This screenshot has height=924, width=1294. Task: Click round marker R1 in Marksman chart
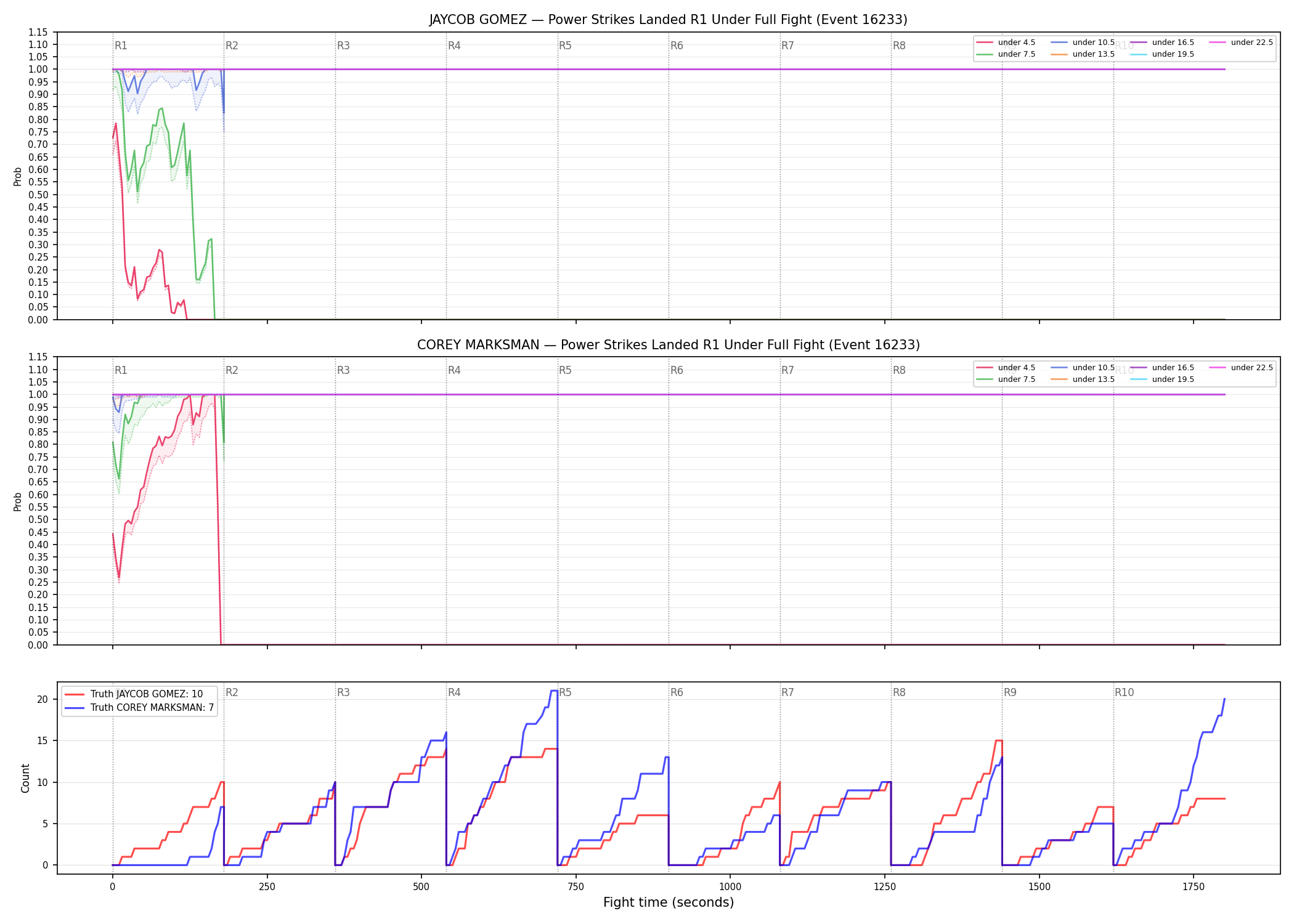[121, 370]
